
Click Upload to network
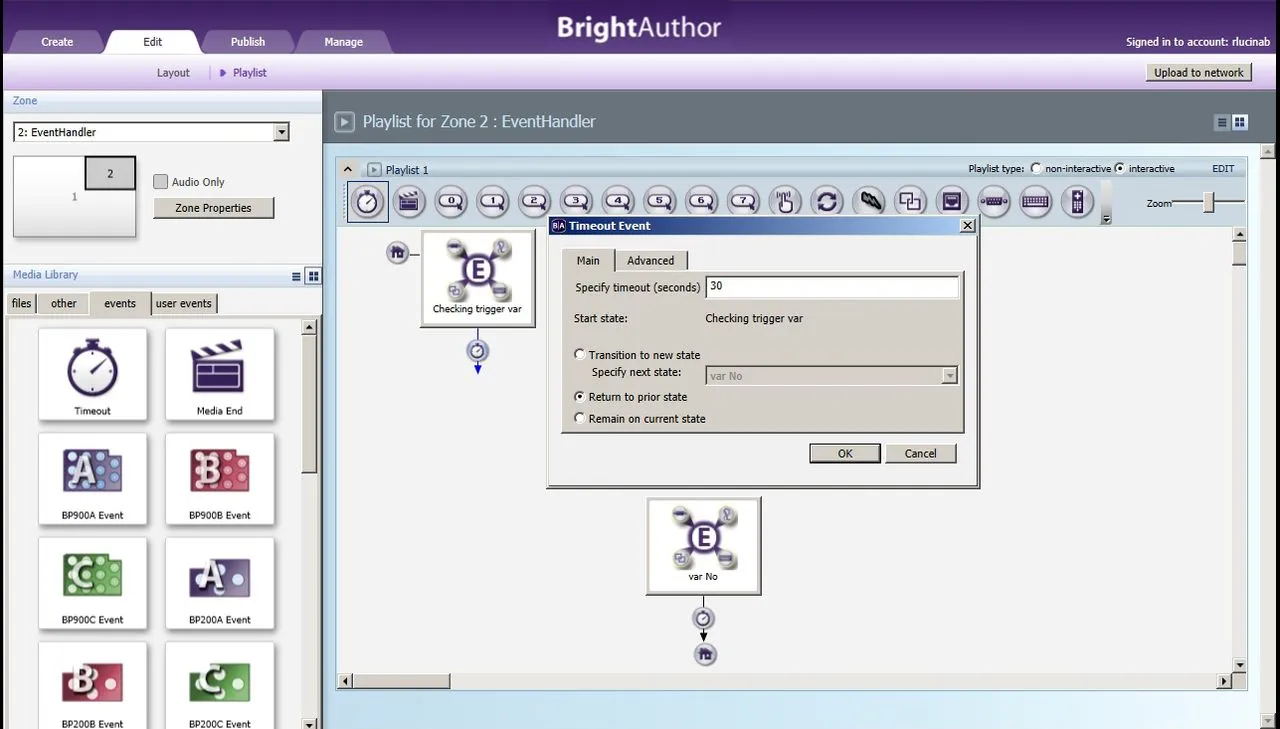(x=1199, y=72)
